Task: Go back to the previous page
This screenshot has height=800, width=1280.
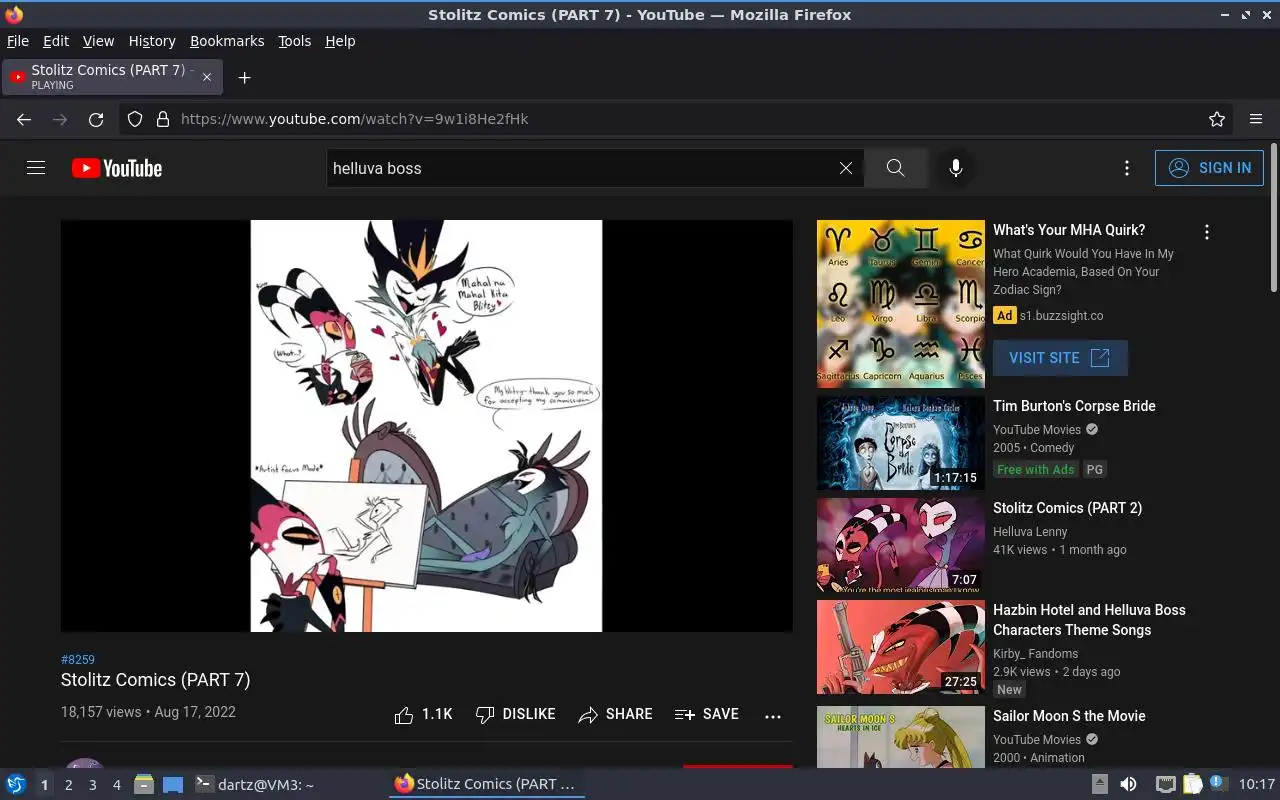Action: (x=24, y=119)
